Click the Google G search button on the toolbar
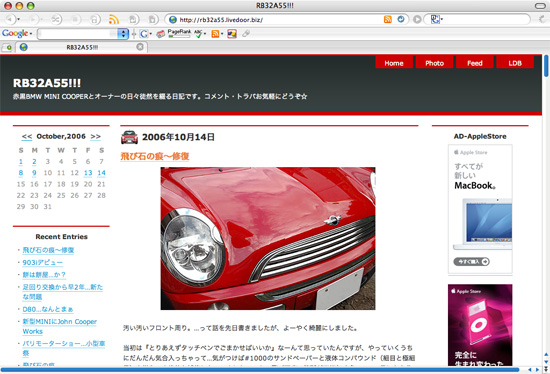550x374 pixels. (x=144, y=34)
